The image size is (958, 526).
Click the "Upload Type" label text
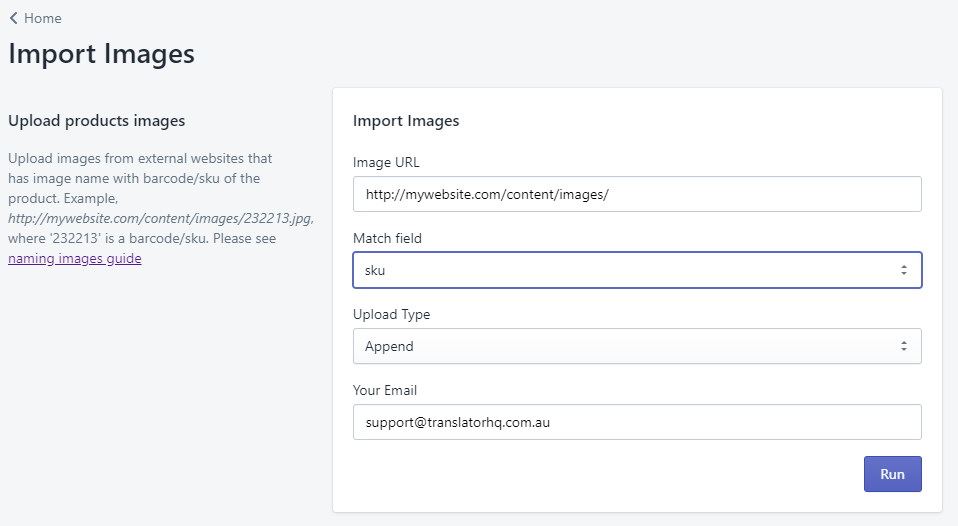(x=391, y=314)
